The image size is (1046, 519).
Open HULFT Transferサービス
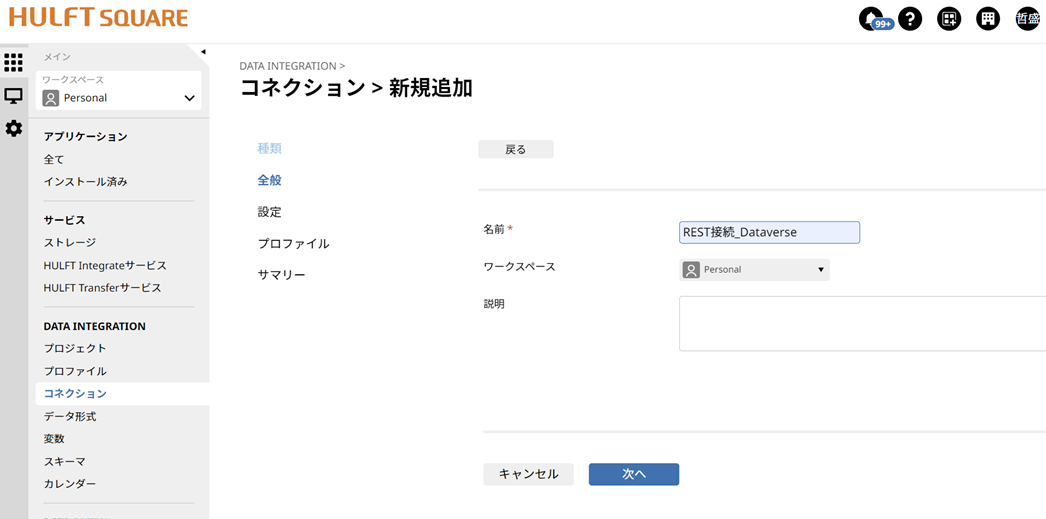[x=102, y=288]
